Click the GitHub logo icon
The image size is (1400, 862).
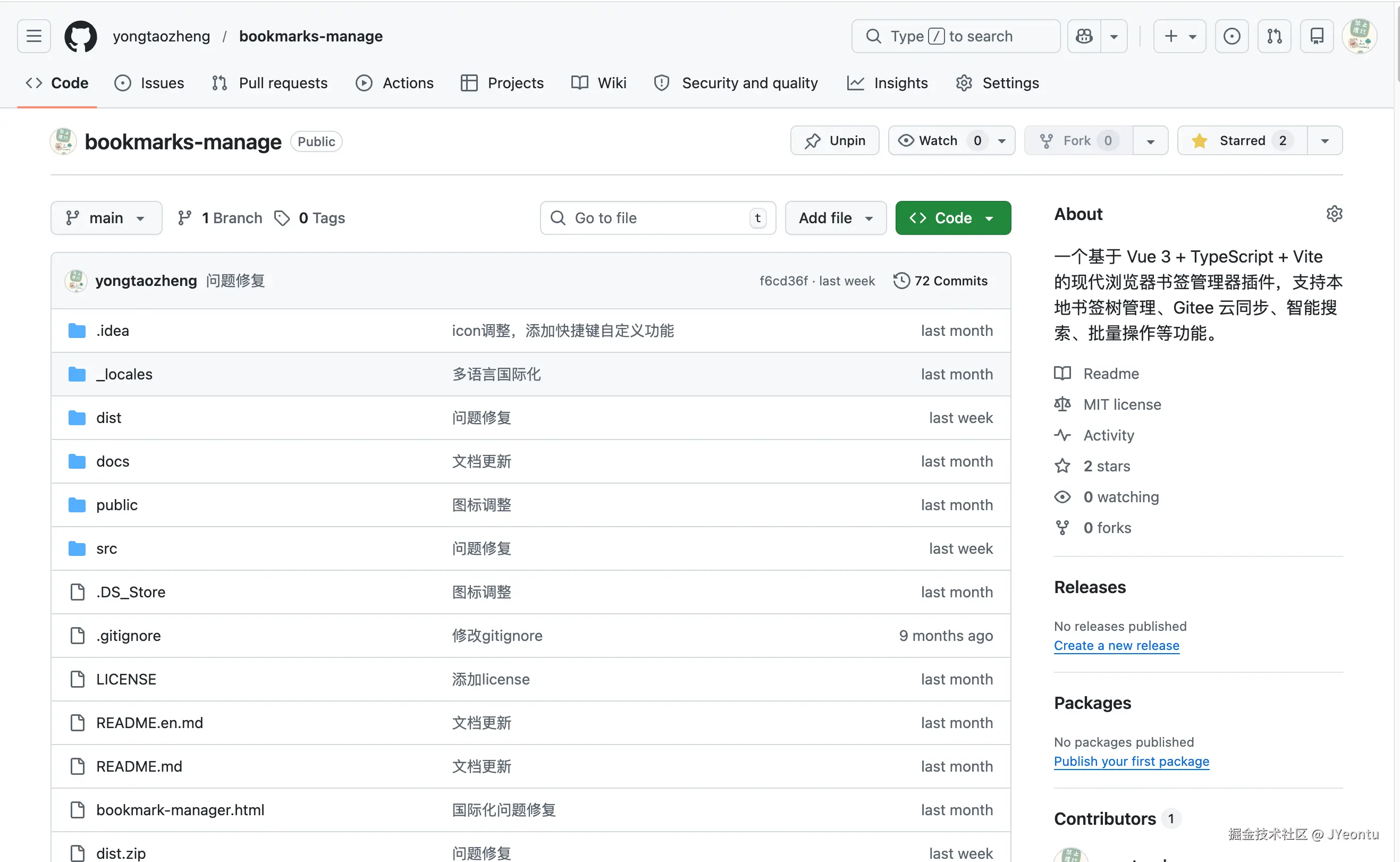pyautogui.click(x=80, y=36)
